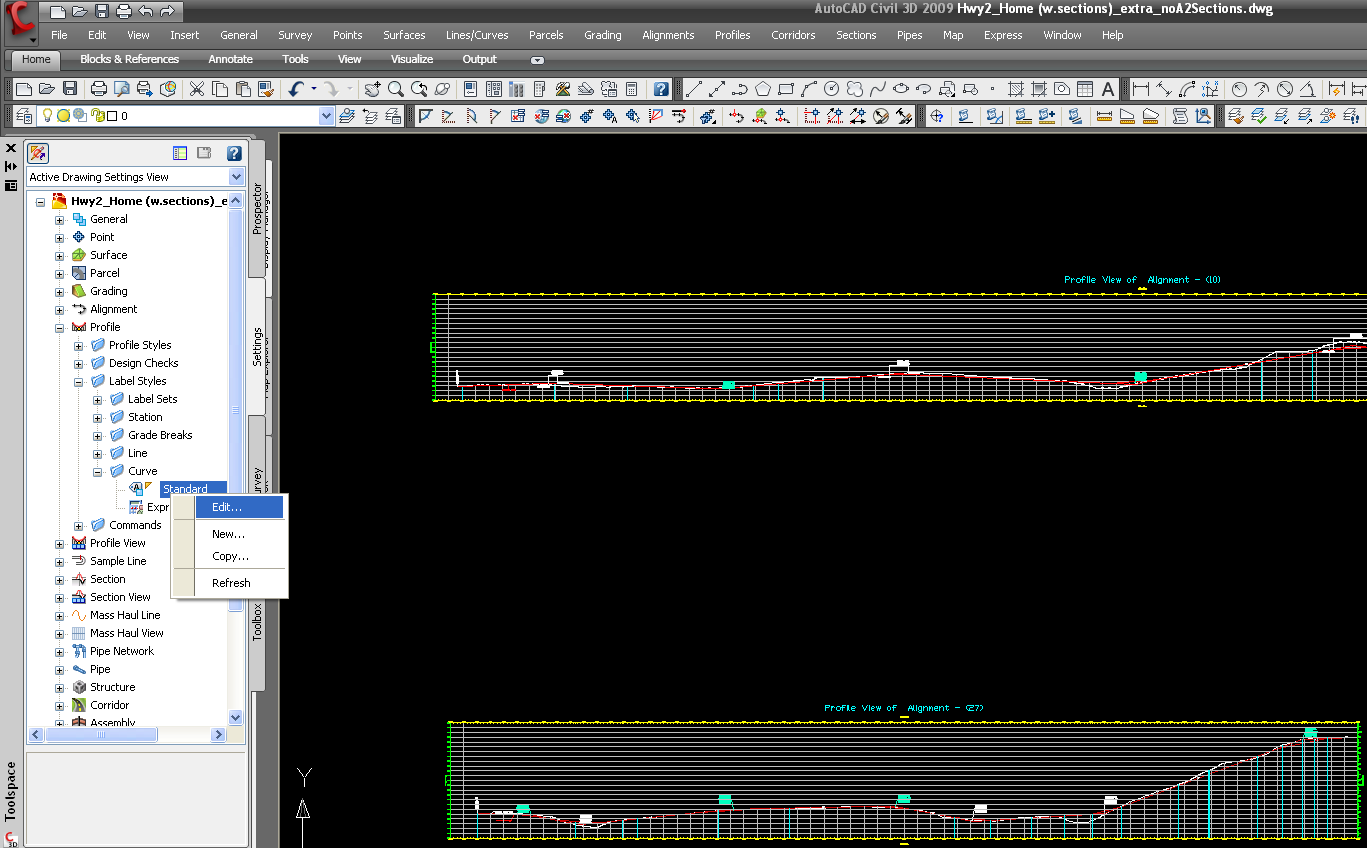
Task: Click the Save diskette icon in the standard toolbar
Action: pos(70,89)
